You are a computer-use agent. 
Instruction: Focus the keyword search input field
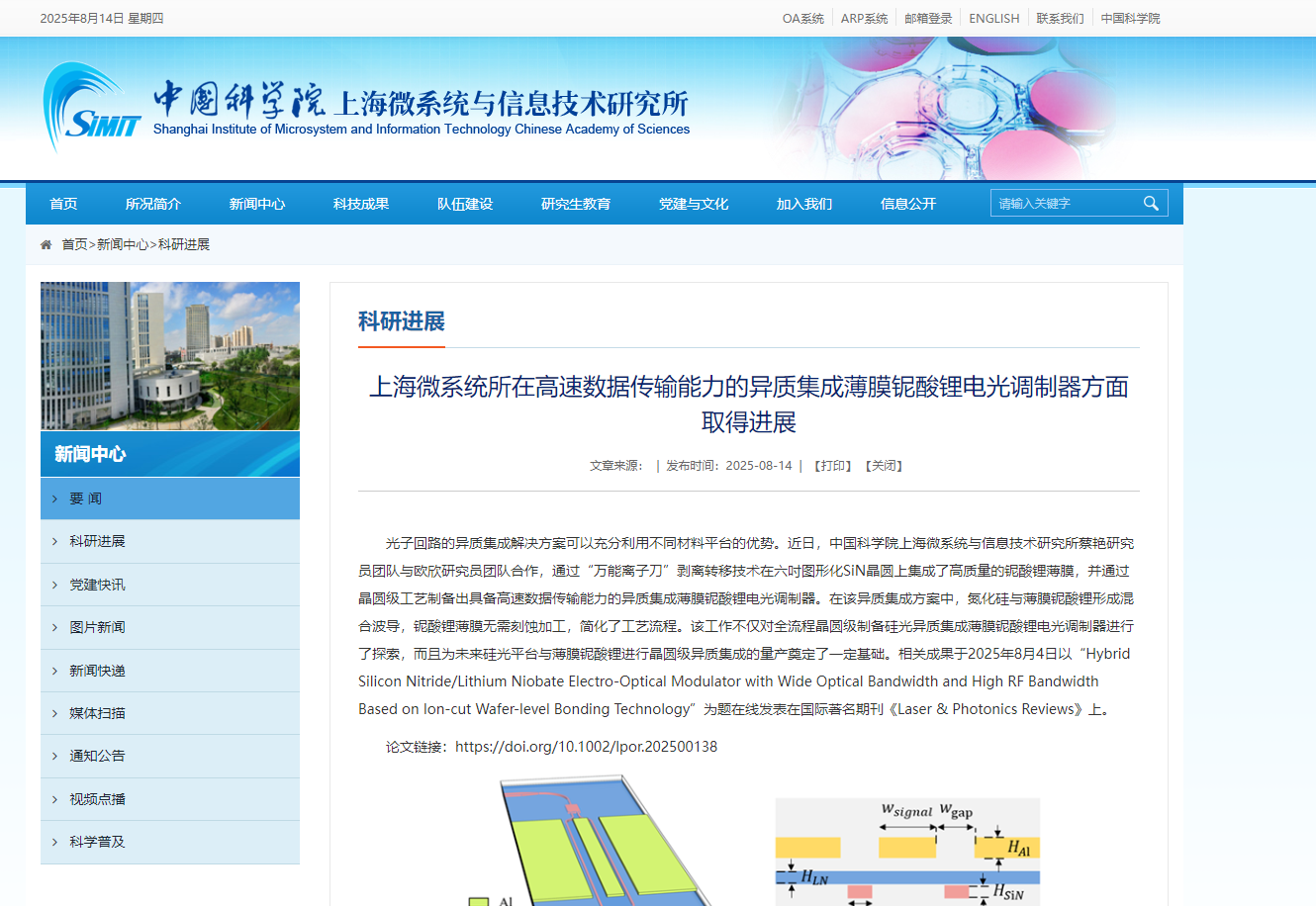click(1064, 203)
